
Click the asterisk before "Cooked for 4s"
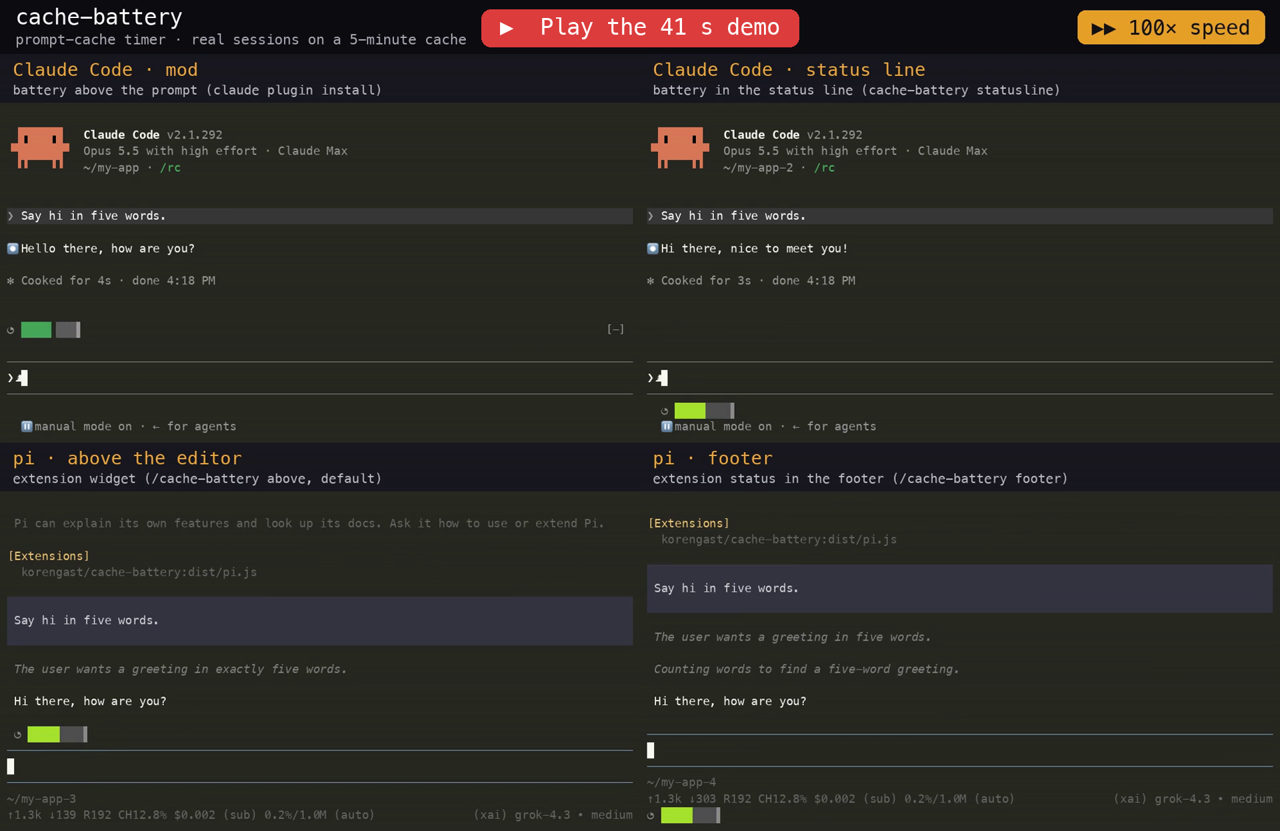11,281
